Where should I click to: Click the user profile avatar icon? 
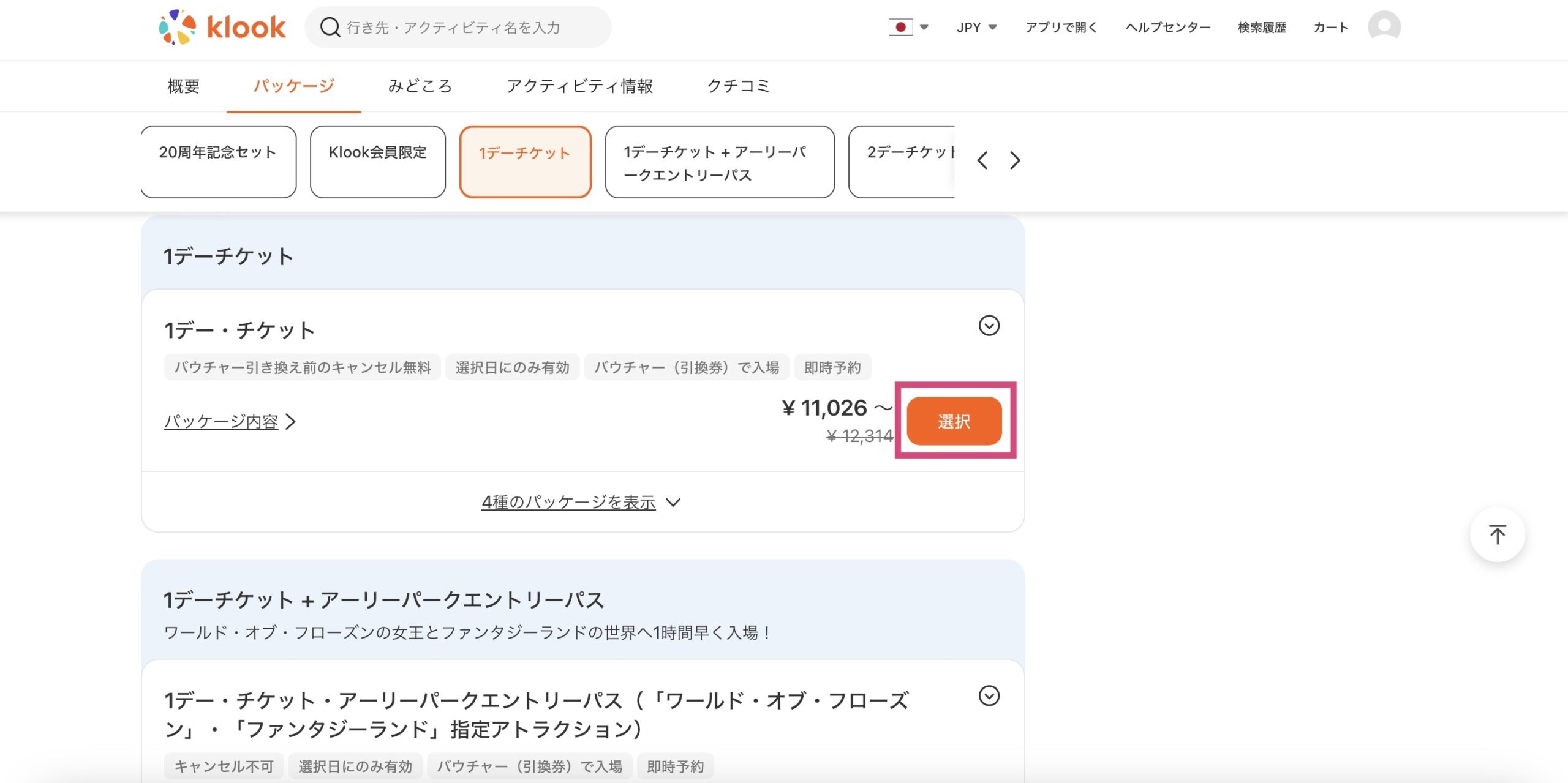[x=1384, y=27]
